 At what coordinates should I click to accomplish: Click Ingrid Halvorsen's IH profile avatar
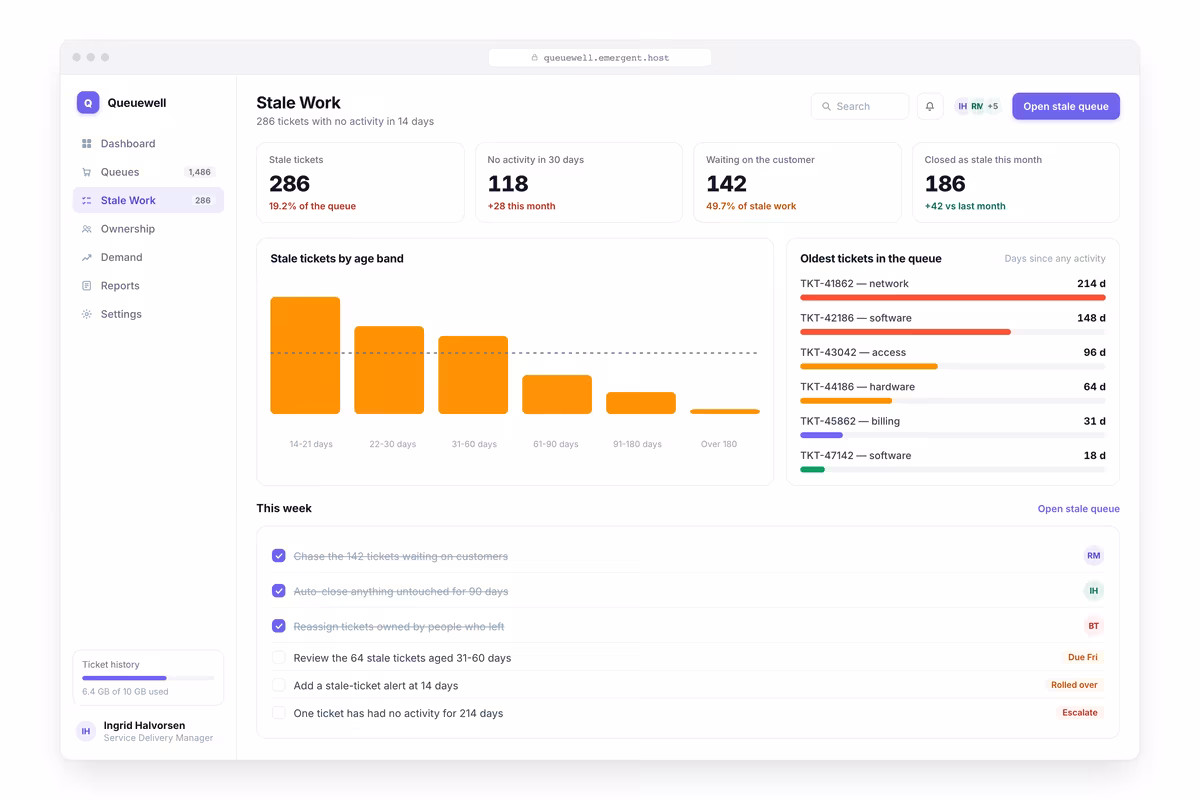coord(86,732)
